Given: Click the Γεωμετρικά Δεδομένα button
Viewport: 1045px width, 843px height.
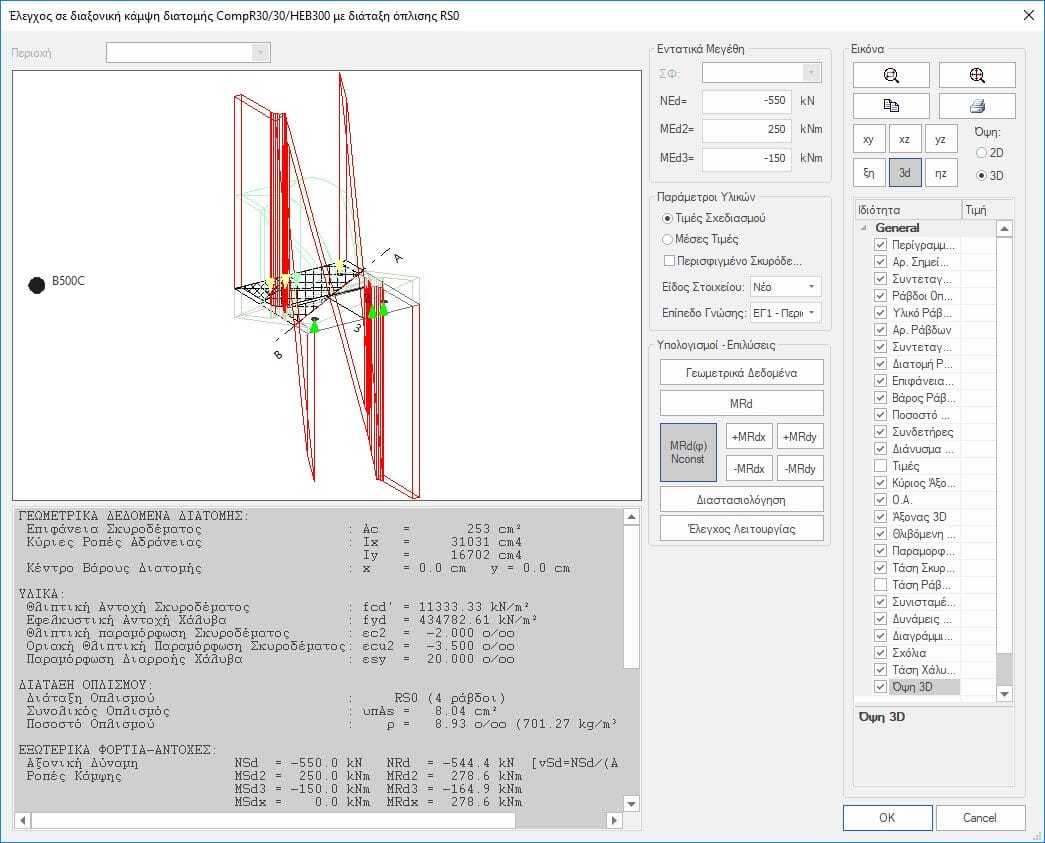Looking at the screenshot, I should click(741, 372).
